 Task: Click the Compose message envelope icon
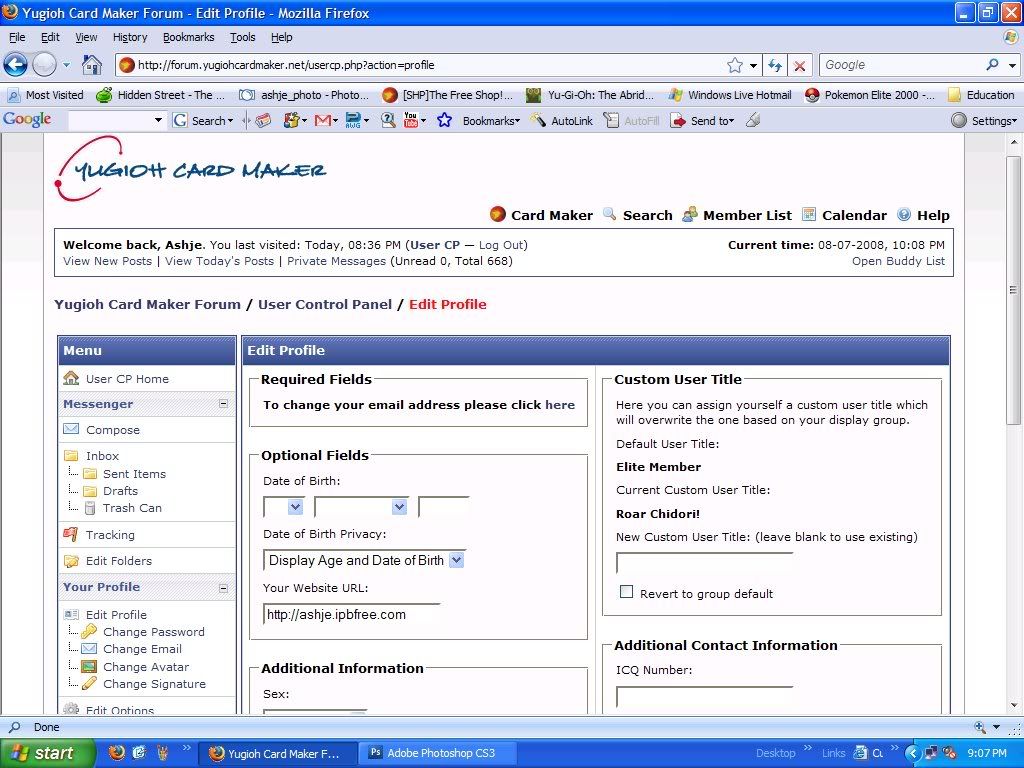tap(71, 430)
